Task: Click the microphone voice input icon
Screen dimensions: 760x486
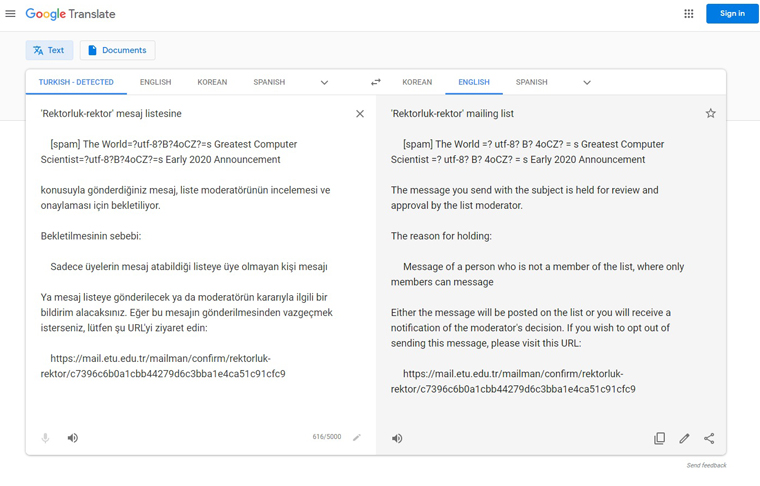Action: coord(45,438)
